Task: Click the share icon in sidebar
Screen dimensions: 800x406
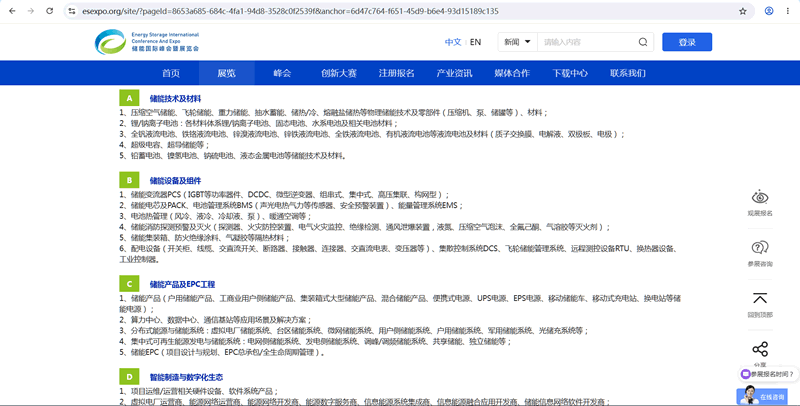Action: coord(760,349)
